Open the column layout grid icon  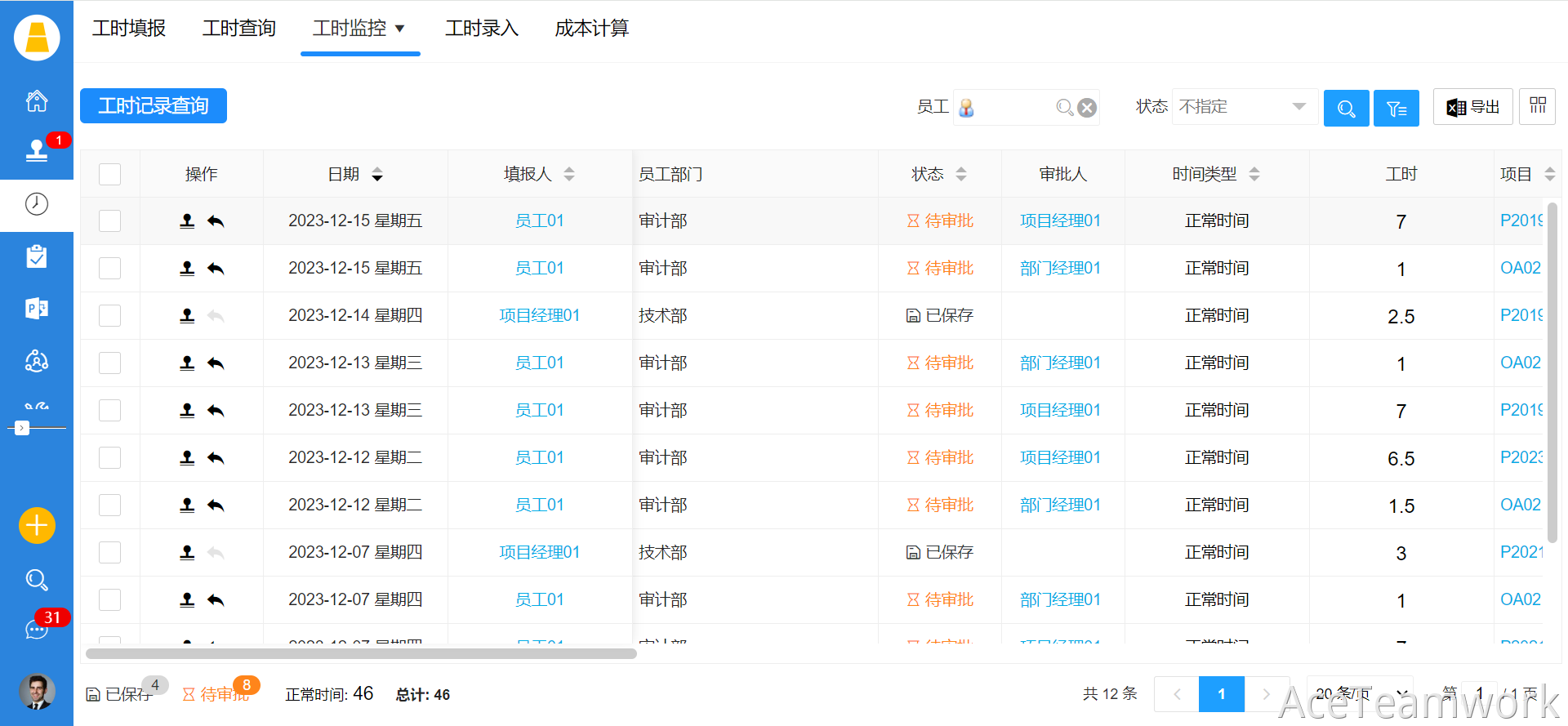[x=1537, y=106]
